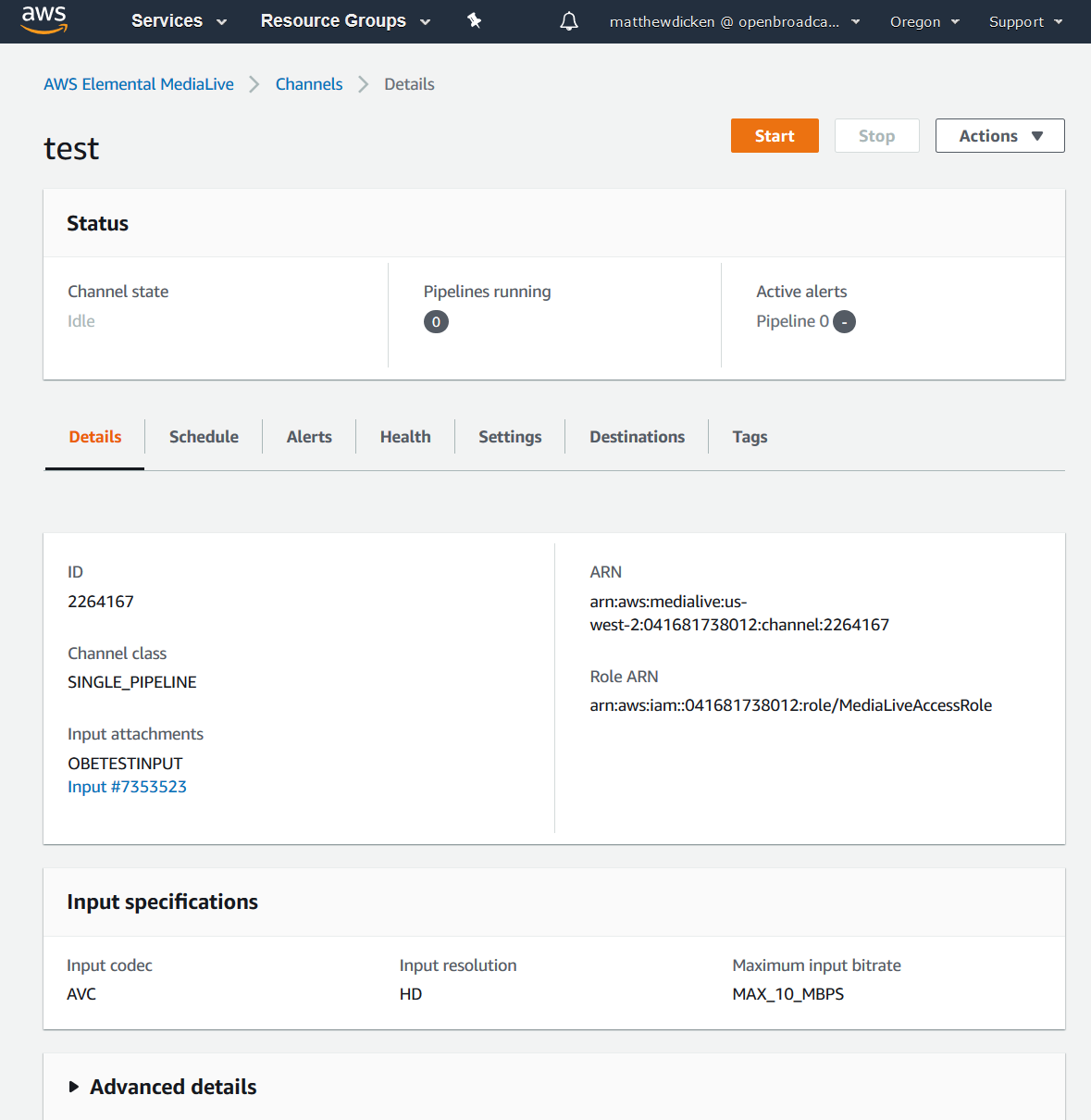Switch to the Alerts tab
This screenshot has width=1091, height=1120.
coord(309,437)
